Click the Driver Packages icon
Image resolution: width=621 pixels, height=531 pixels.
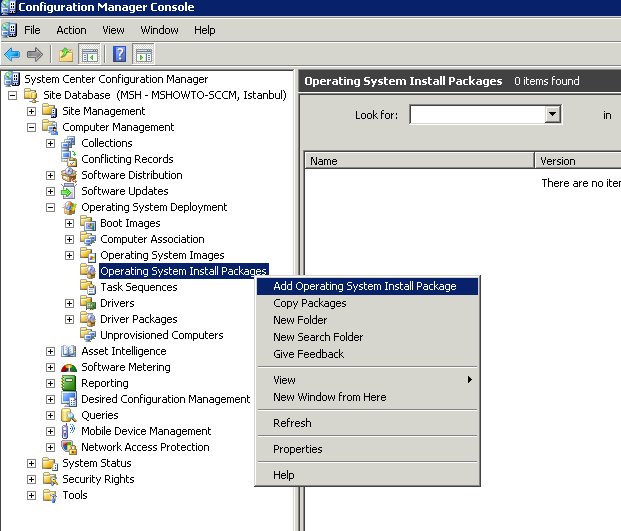[x=88, y=319]
